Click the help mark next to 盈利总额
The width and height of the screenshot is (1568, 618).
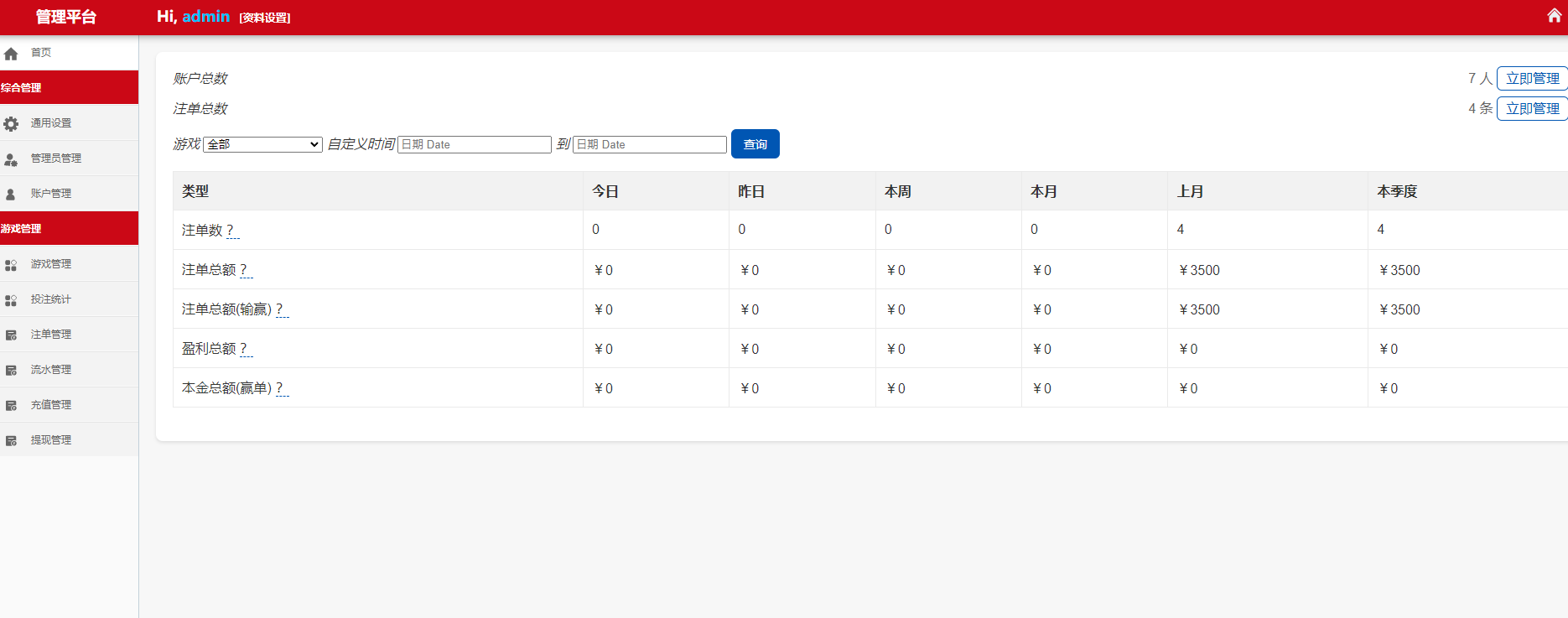click(244, 349)
